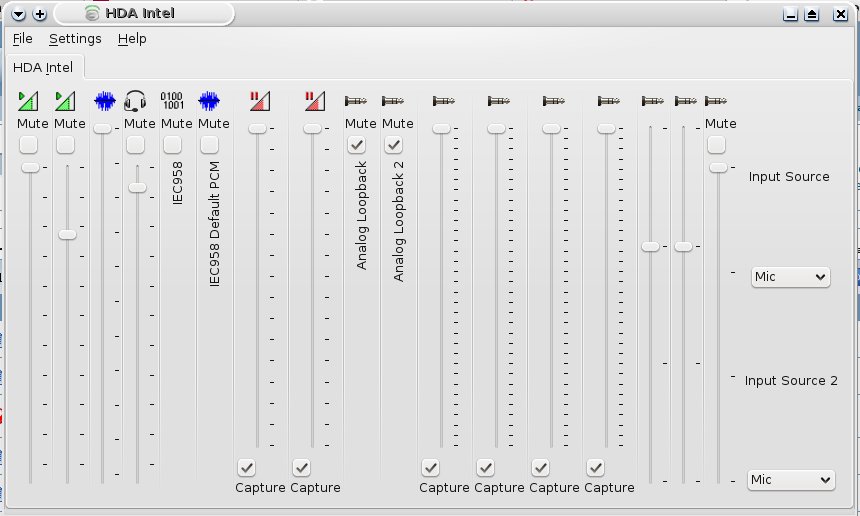Click the first red capture triangle icon
The height and width of the screenshot is (516, 860).
(260, 101)
